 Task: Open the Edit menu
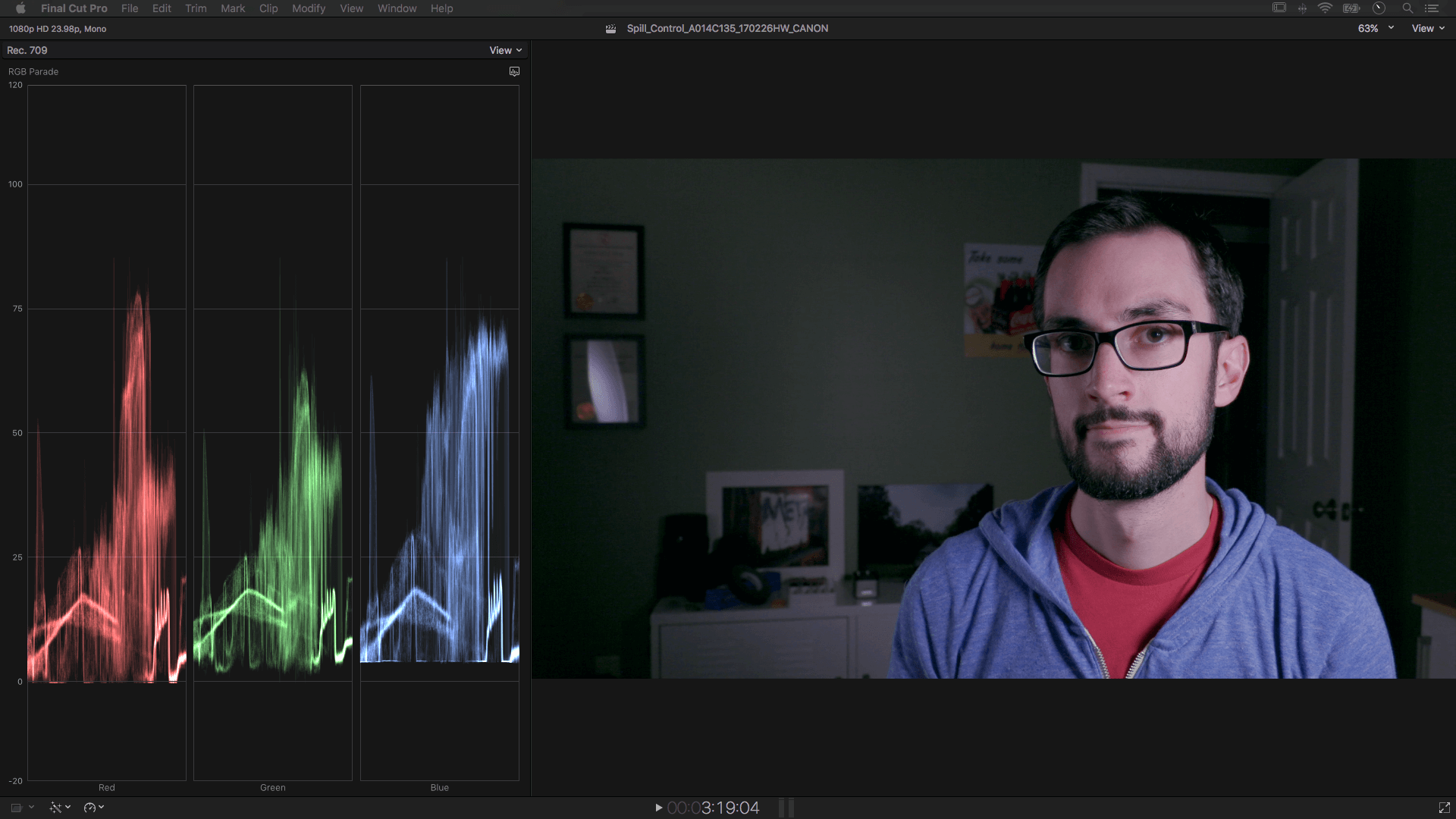tap(162, 8)
